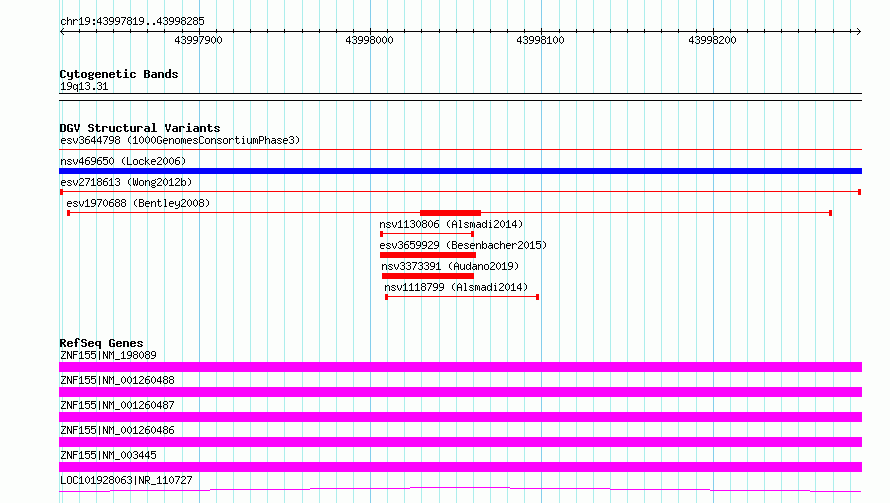This screenshot has width=890, height=503.
Task: Click the blue nsv469650 variant bar
Action: pos(460,171)
